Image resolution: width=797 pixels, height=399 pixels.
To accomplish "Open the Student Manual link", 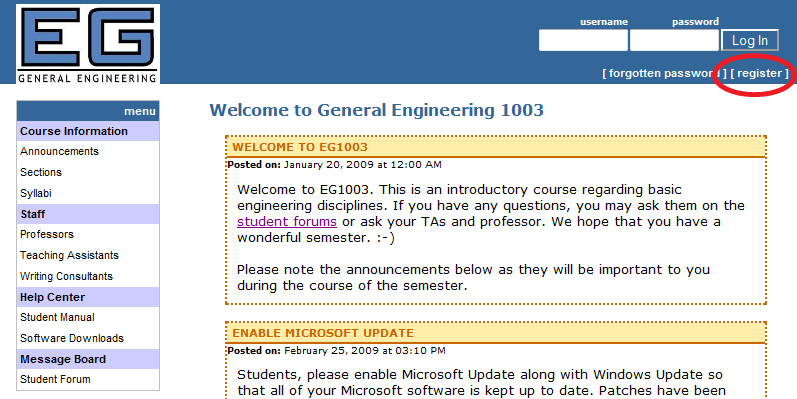I will click(x=57, y=317).
